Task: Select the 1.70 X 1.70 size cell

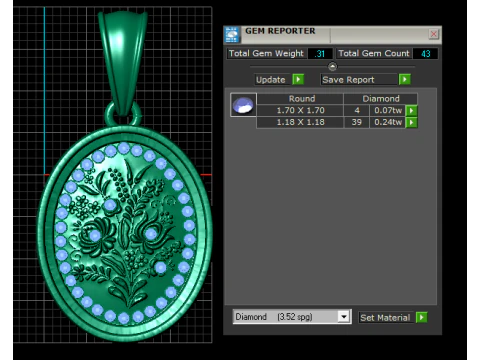Action: pos(300,110)
